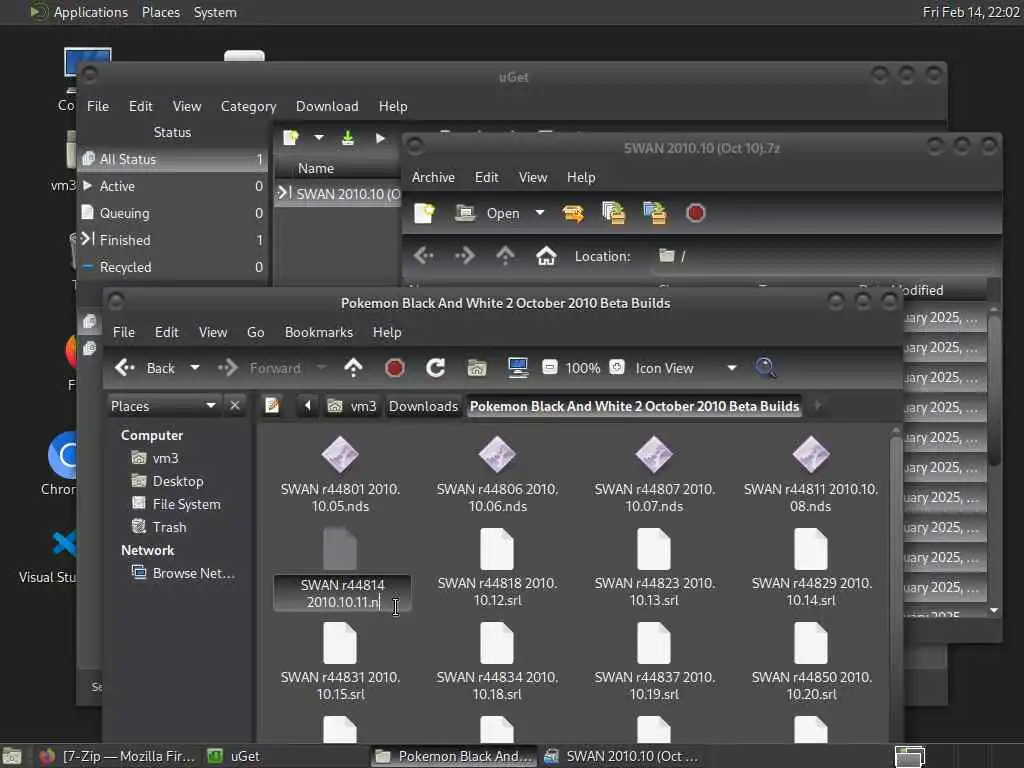Select SWAN r44829 2010.10.14.srl file
The height and width of the screenshot is (768, 1024).
[810, 568]
